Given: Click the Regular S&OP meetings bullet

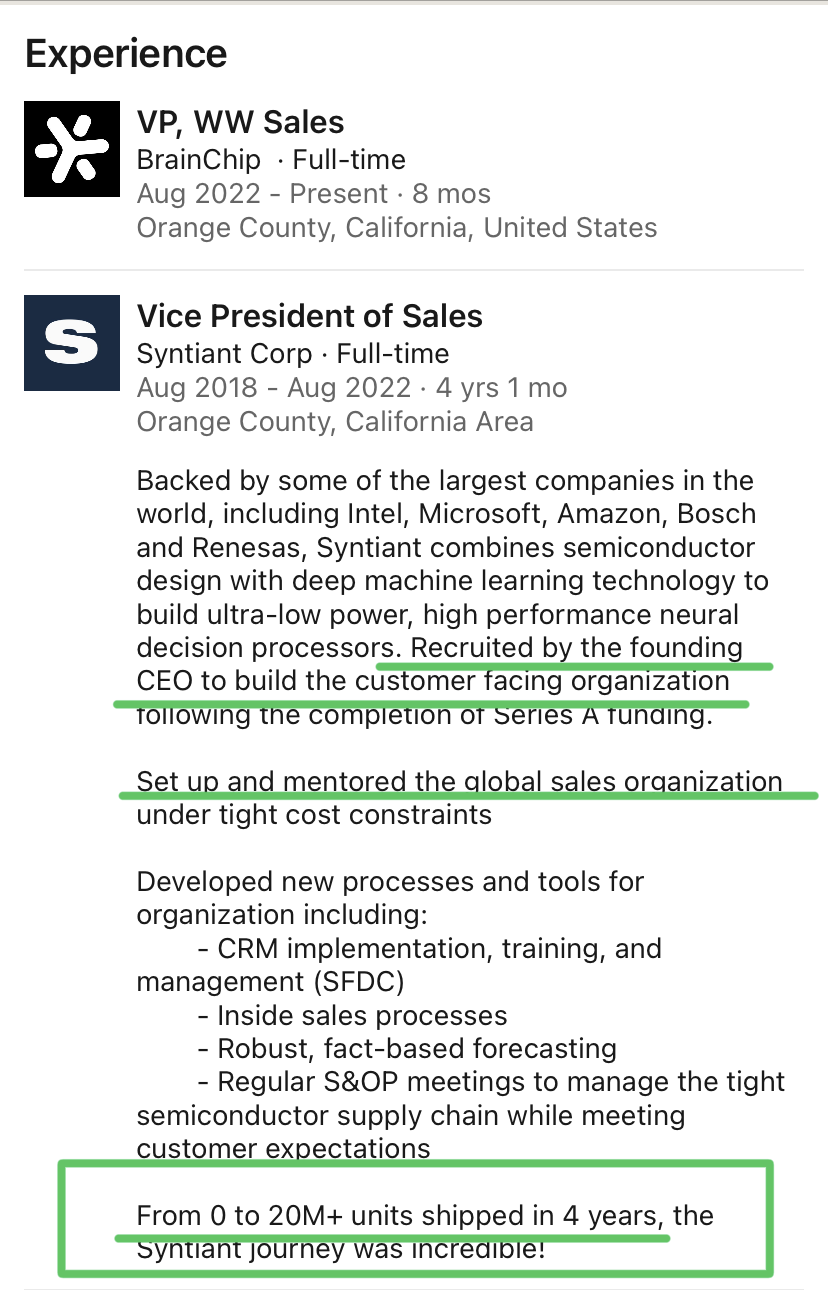Looking at the screenshot, I should coord(501,1082).
